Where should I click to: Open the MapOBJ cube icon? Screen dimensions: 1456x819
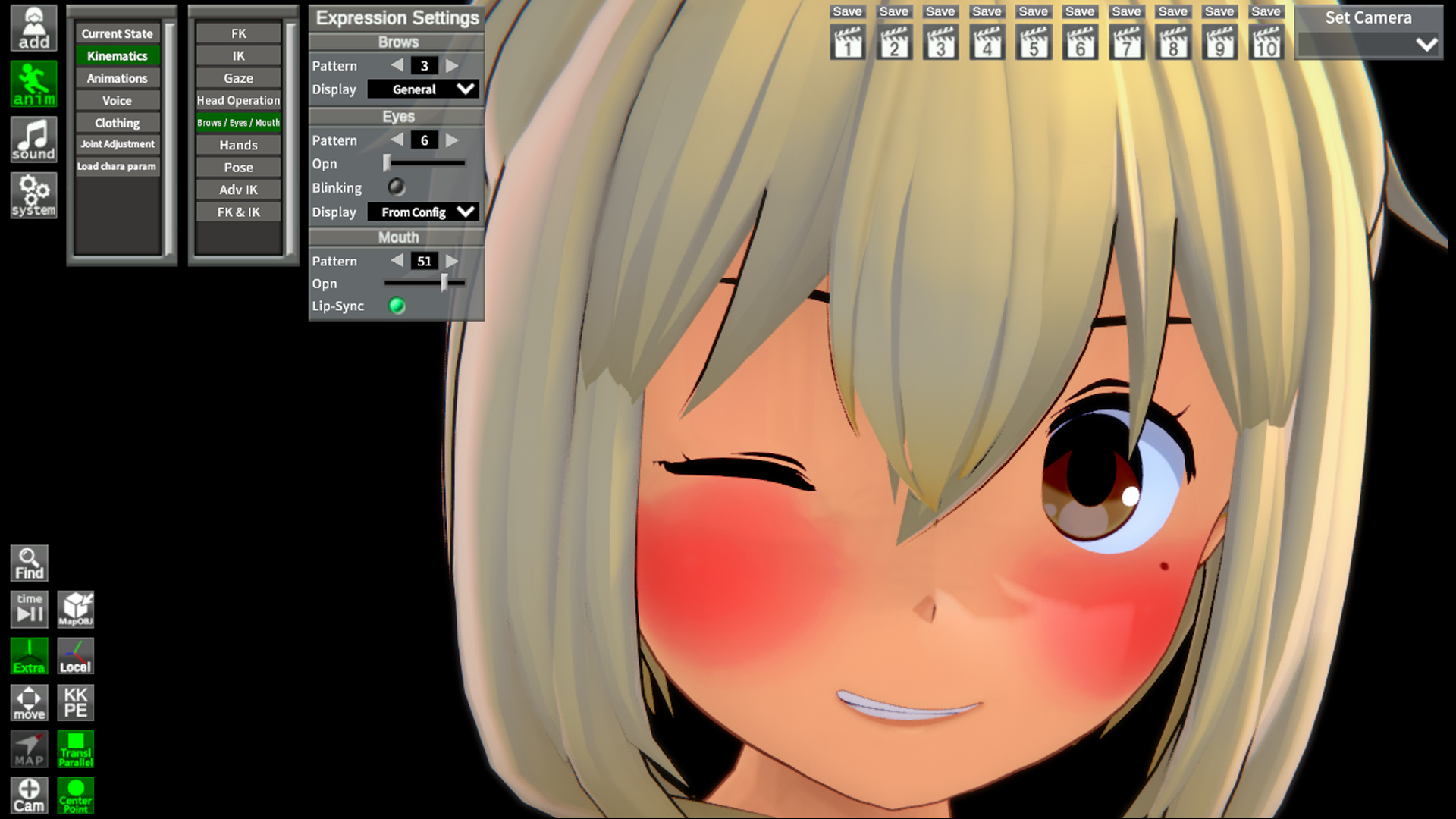click(76, 609)
